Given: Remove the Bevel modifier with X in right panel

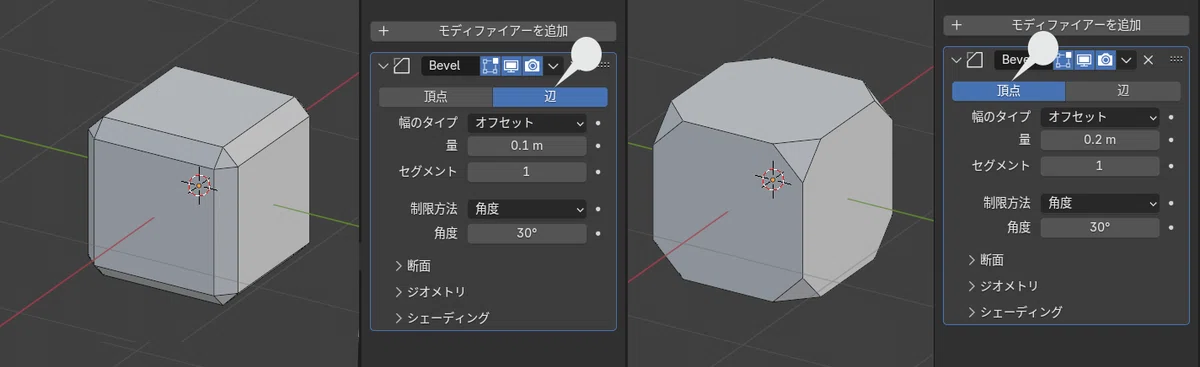Looking at the screenshot, I should click(x=1148, y=60).
